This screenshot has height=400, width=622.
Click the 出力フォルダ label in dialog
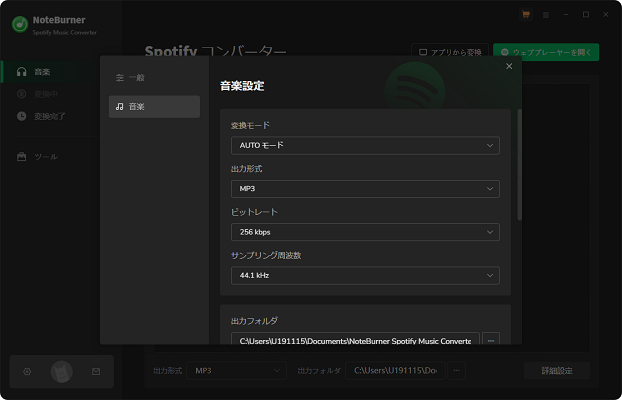pos(254,321)
